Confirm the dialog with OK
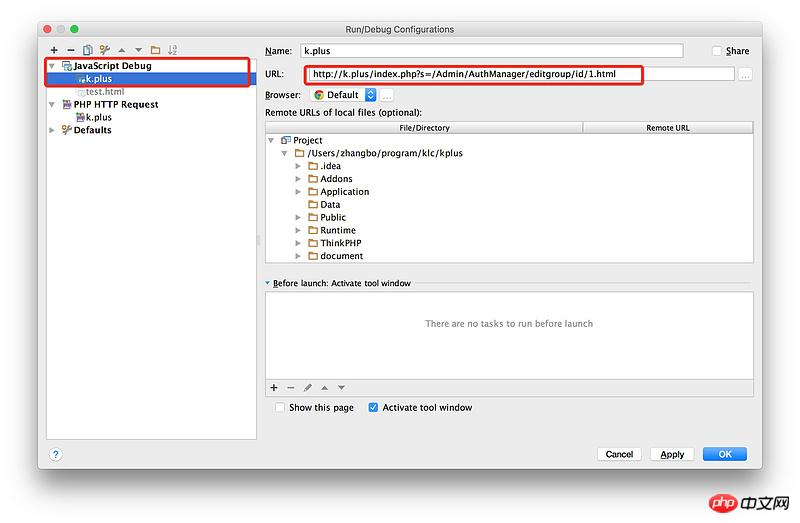Screen dimensions: 800x523 pos(724,454)
